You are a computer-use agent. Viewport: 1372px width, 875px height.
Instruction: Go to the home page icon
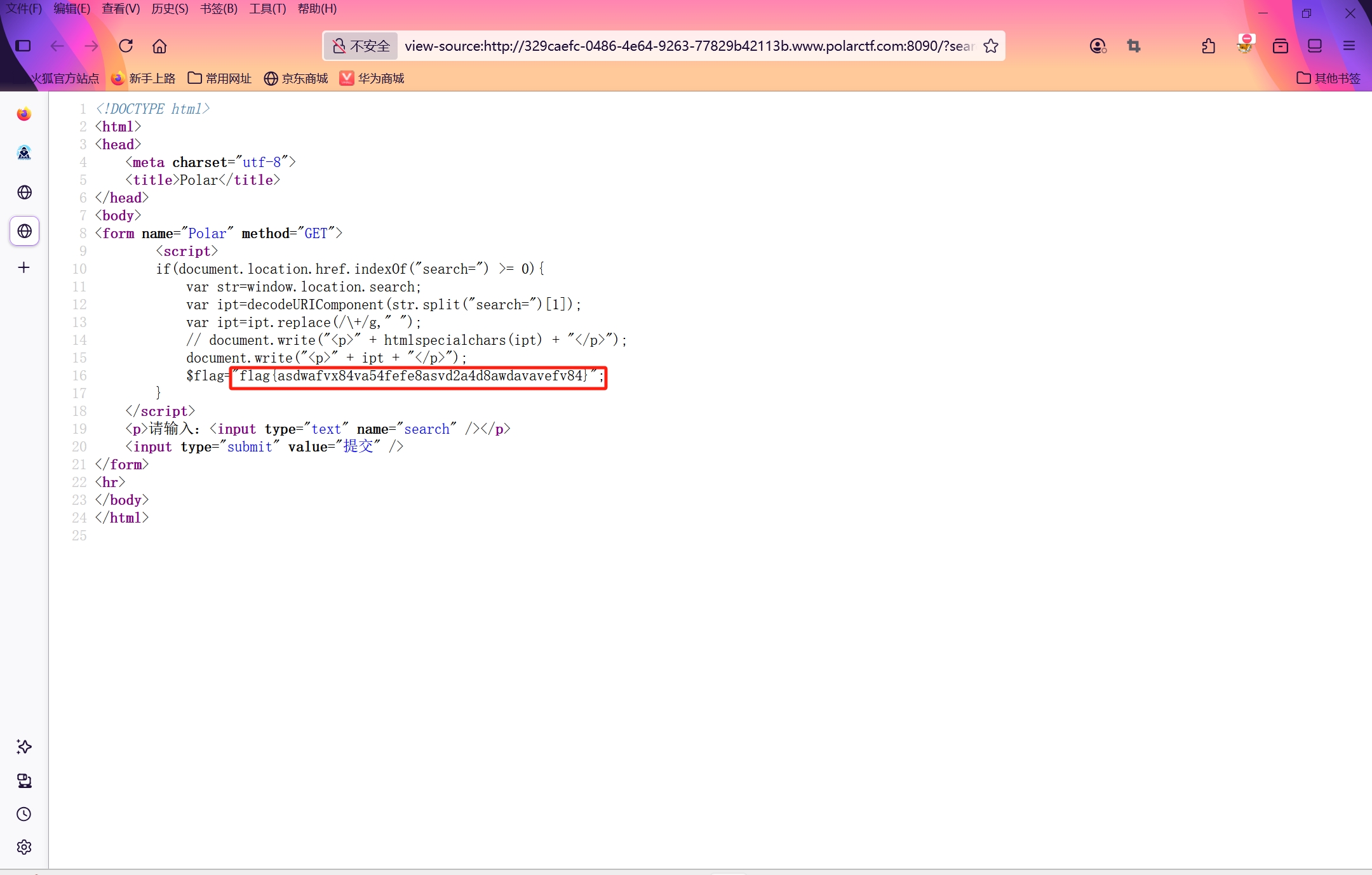(159, 46)
